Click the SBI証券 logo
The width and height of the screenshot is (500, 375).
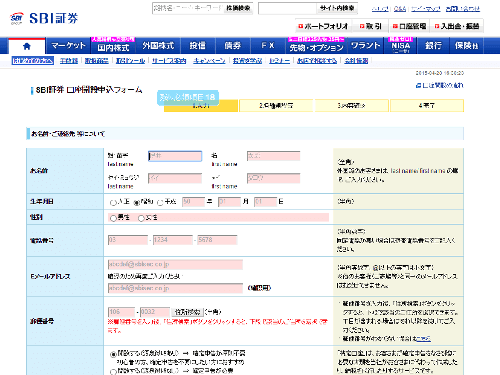44,18
